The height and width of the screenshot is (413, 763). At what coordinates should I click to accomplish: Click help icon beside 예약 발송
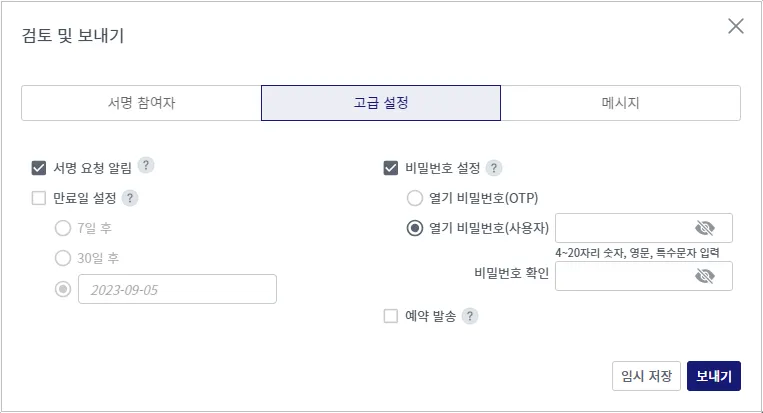[x=470, y=316]
